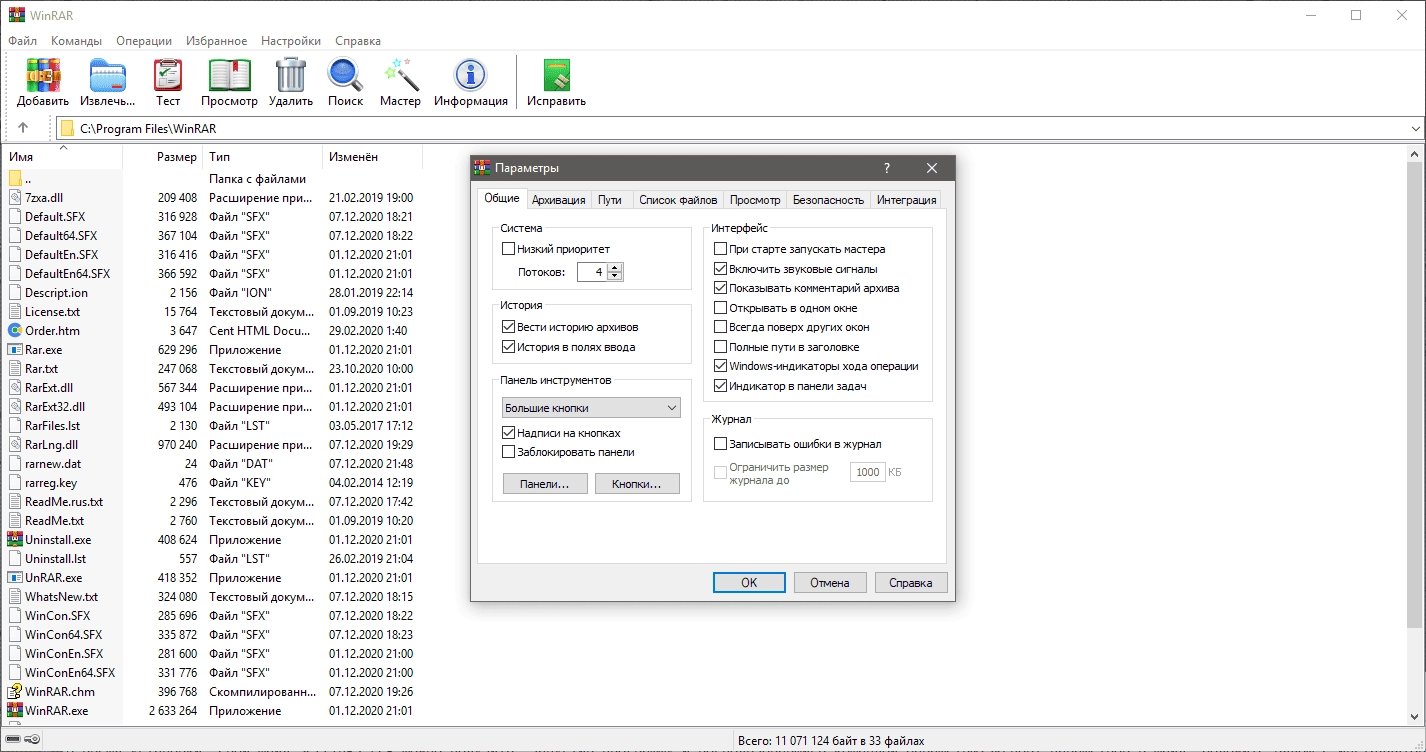Select the UnRAR.exe file icon
This screenshot has width=1426, height=752.
(x=15, y=578)
